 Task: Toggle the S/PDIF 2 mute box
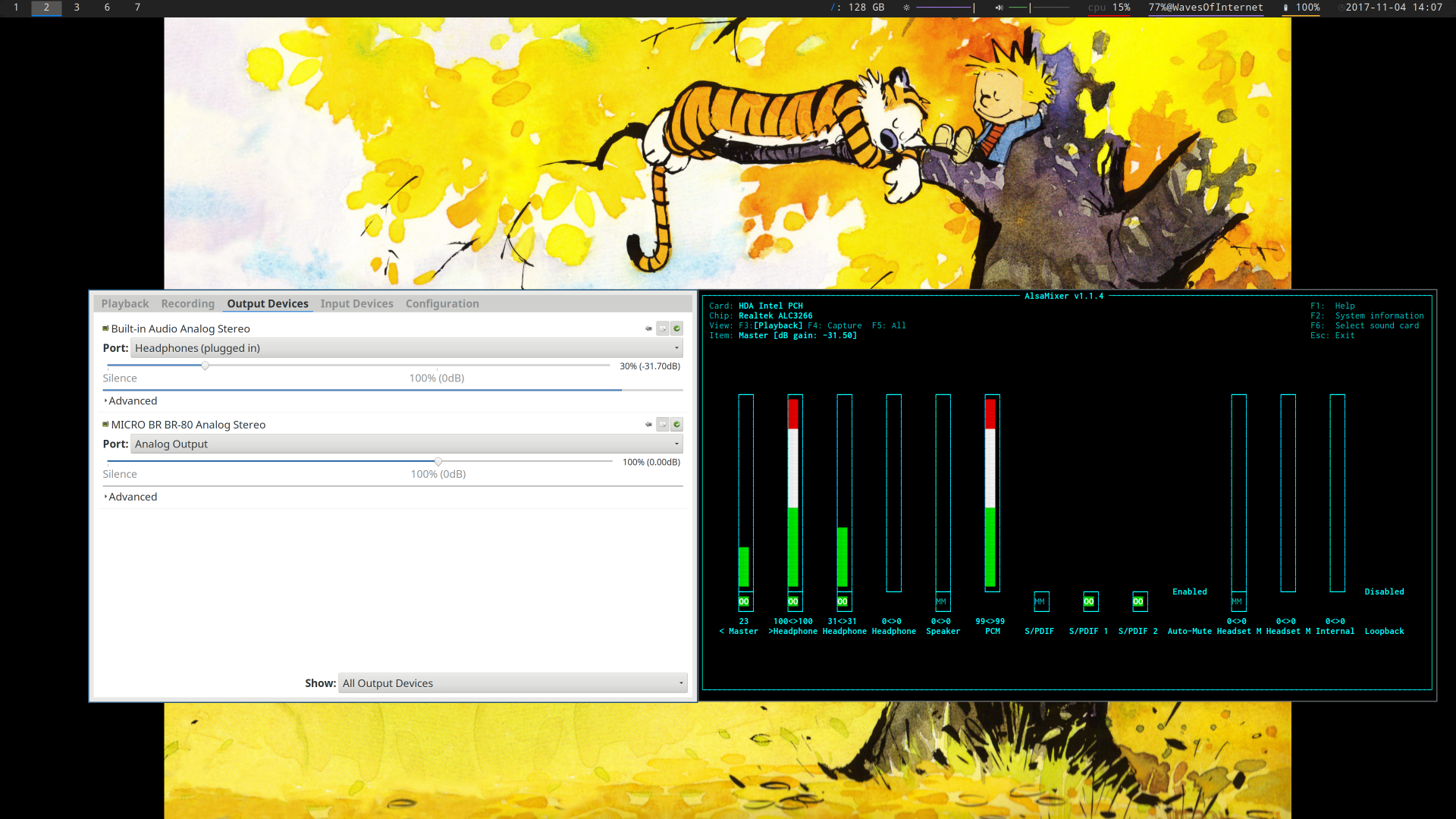[1139, 601]
